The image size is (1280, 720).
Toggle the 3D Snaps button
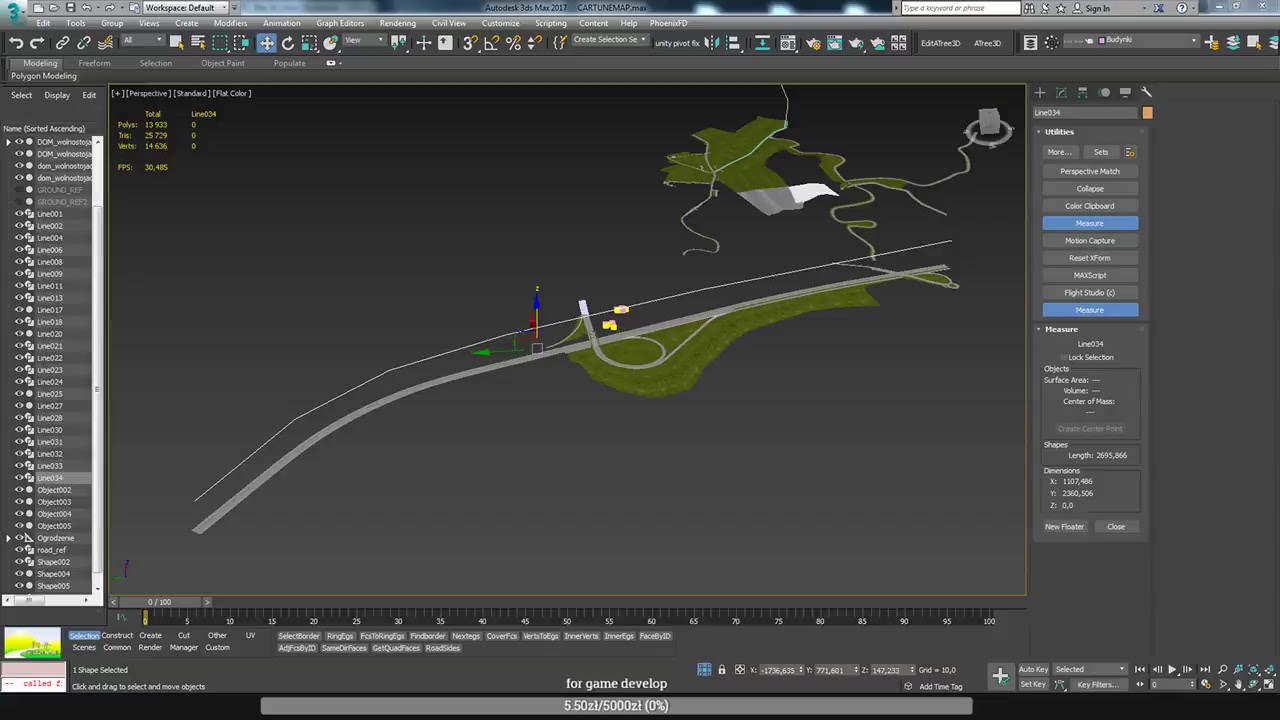[x=470, y=43]
